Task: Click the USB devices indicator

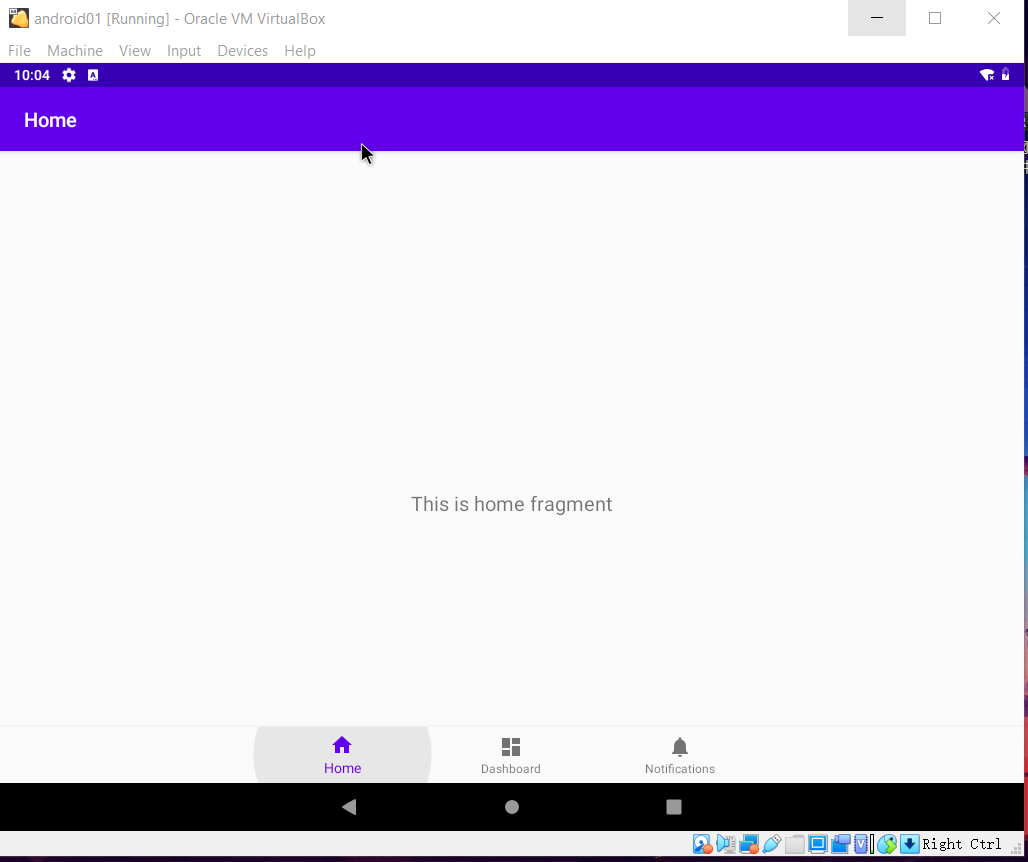Action: point(772,844)
